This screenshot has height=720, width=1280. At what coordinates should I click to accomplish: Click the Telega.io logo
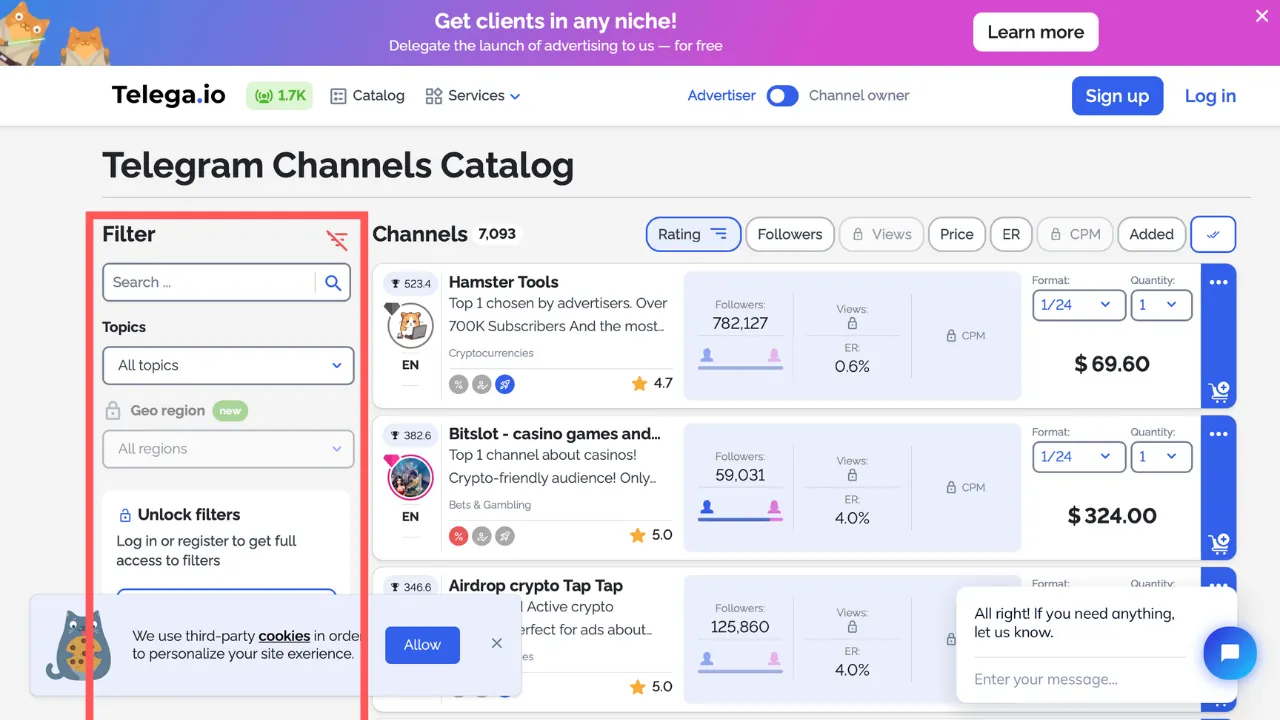tap(169, 95)
